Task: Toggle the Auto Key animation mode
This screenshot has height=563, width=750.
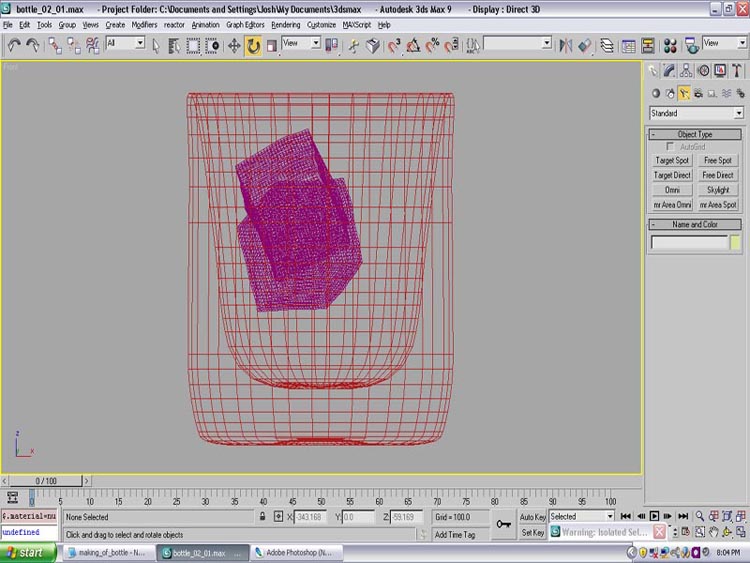Action: pyautogui.click(x=533, y=517)
